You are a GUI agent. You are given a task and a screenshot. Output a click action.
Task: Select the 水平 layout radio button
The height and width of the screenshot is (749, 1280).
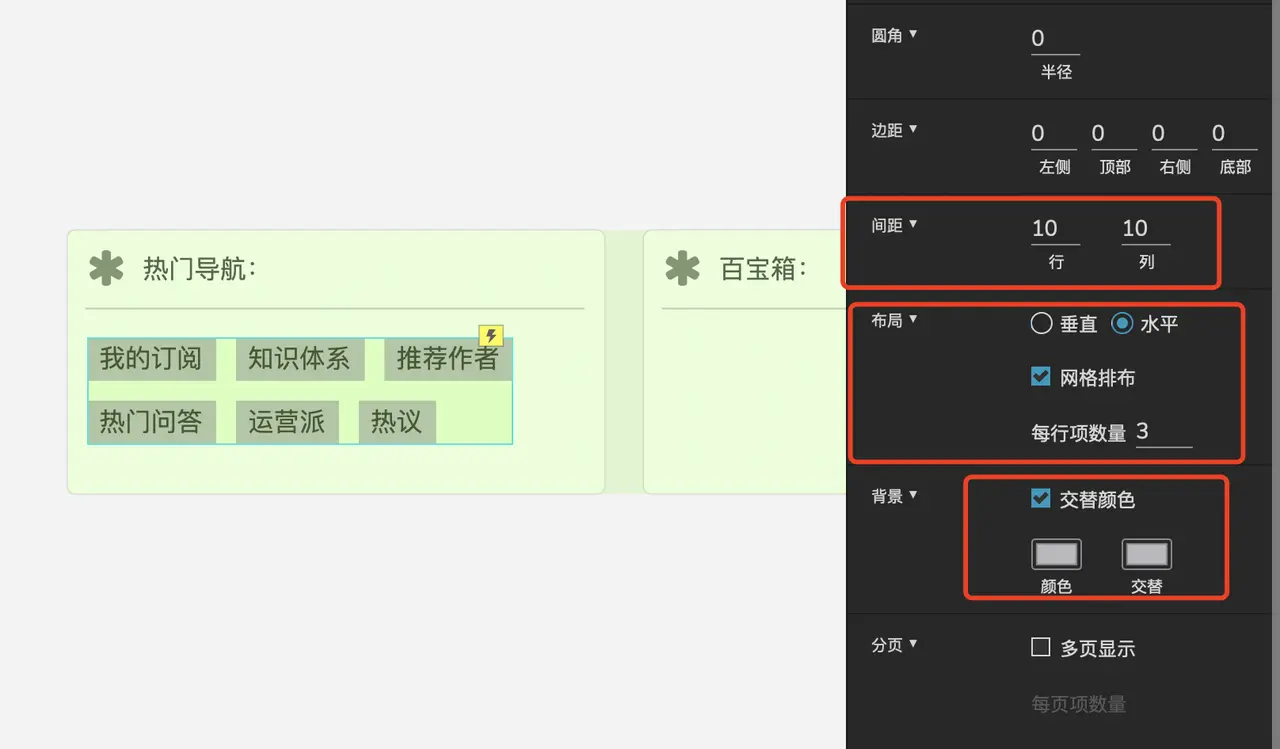[x=1122, y=323]
